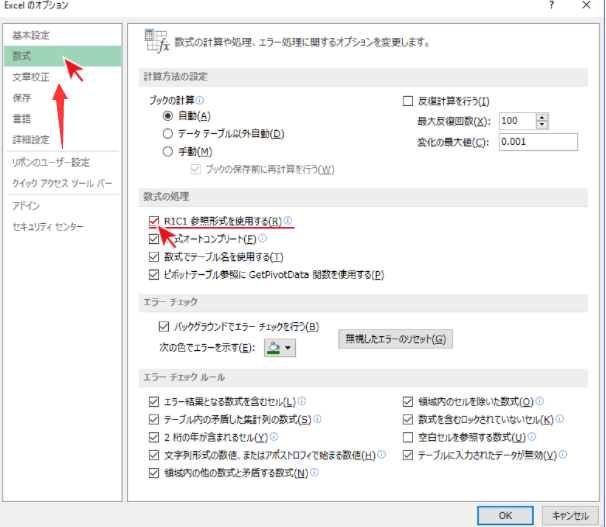This screenshot has height=527, width=606.
Task: Select 手動(M) calculation radio button
Action: pyautogui.click(x=167, y=151)
